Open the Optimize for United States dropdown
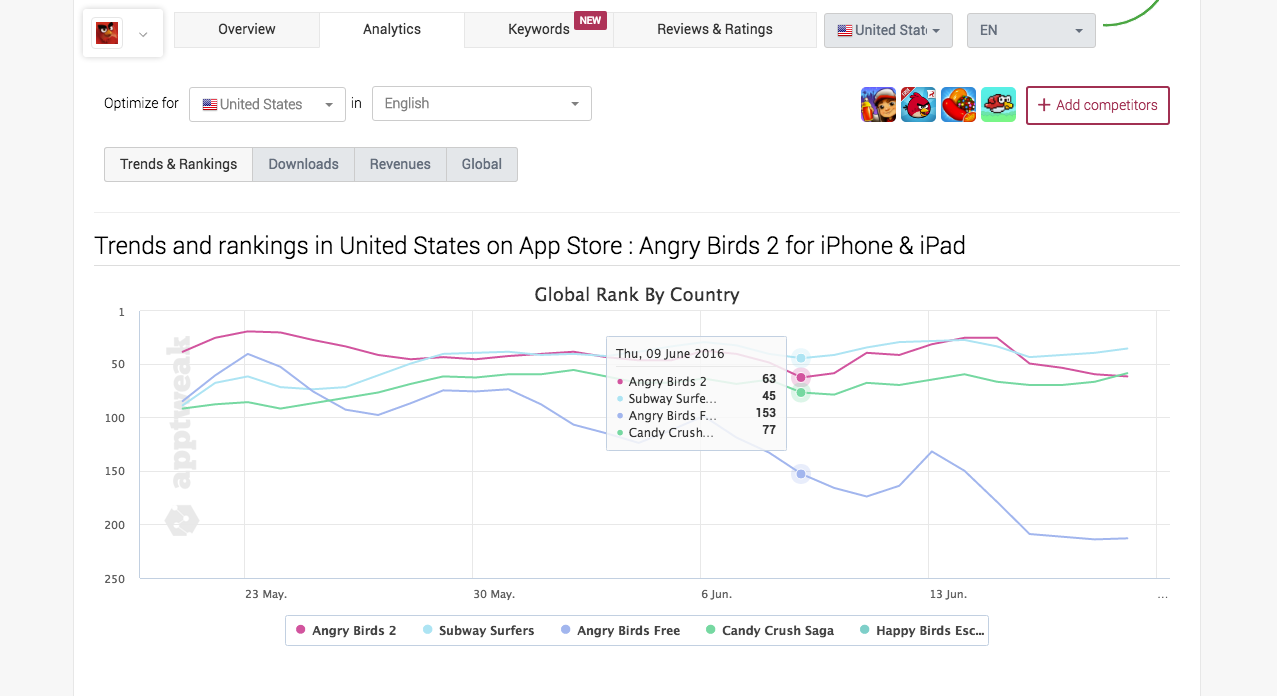The height and width of the screenshot is (696, 1277). (x=267, y=104)
